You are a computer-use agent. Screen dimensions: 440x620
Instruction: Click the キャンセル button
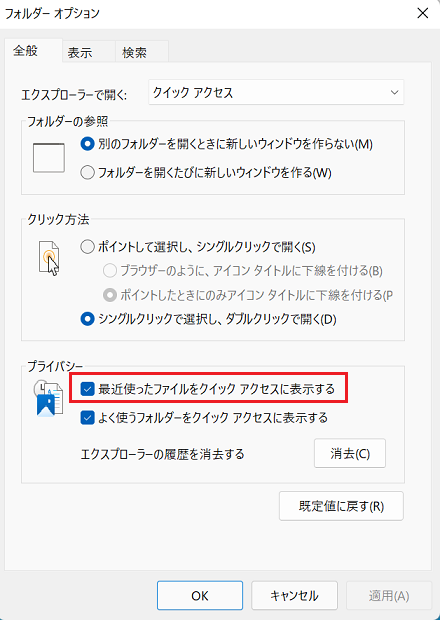pyautogui.click(x=294, y=595)
